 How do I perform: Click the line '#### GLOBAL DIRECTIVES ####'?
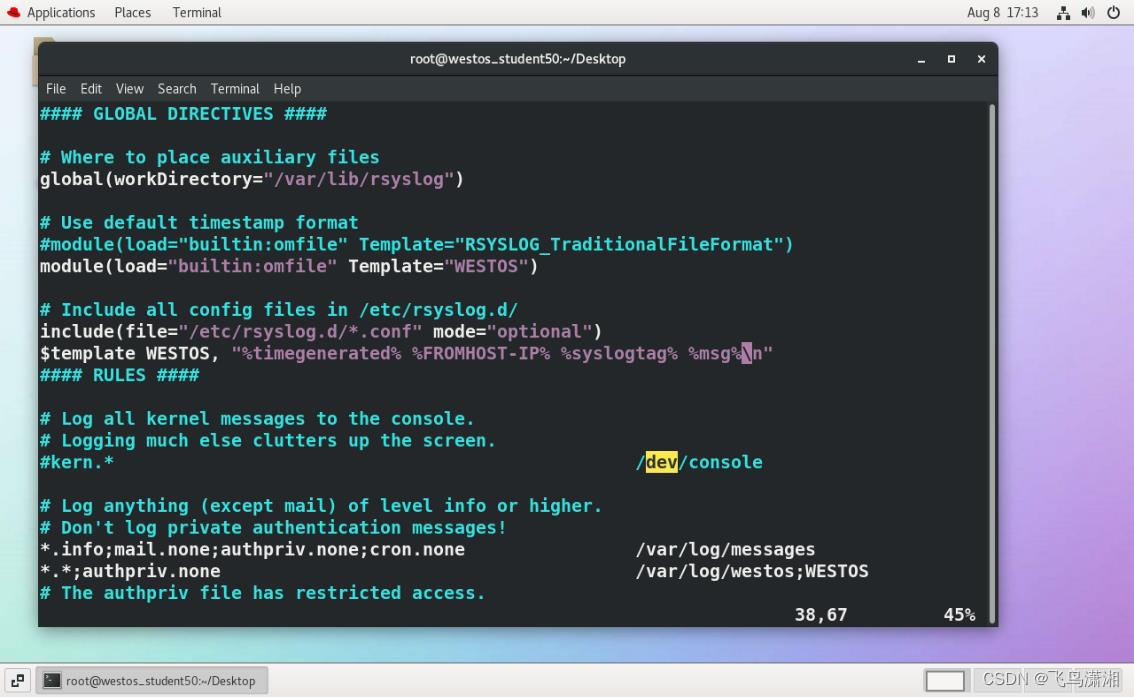coord(184,114)
